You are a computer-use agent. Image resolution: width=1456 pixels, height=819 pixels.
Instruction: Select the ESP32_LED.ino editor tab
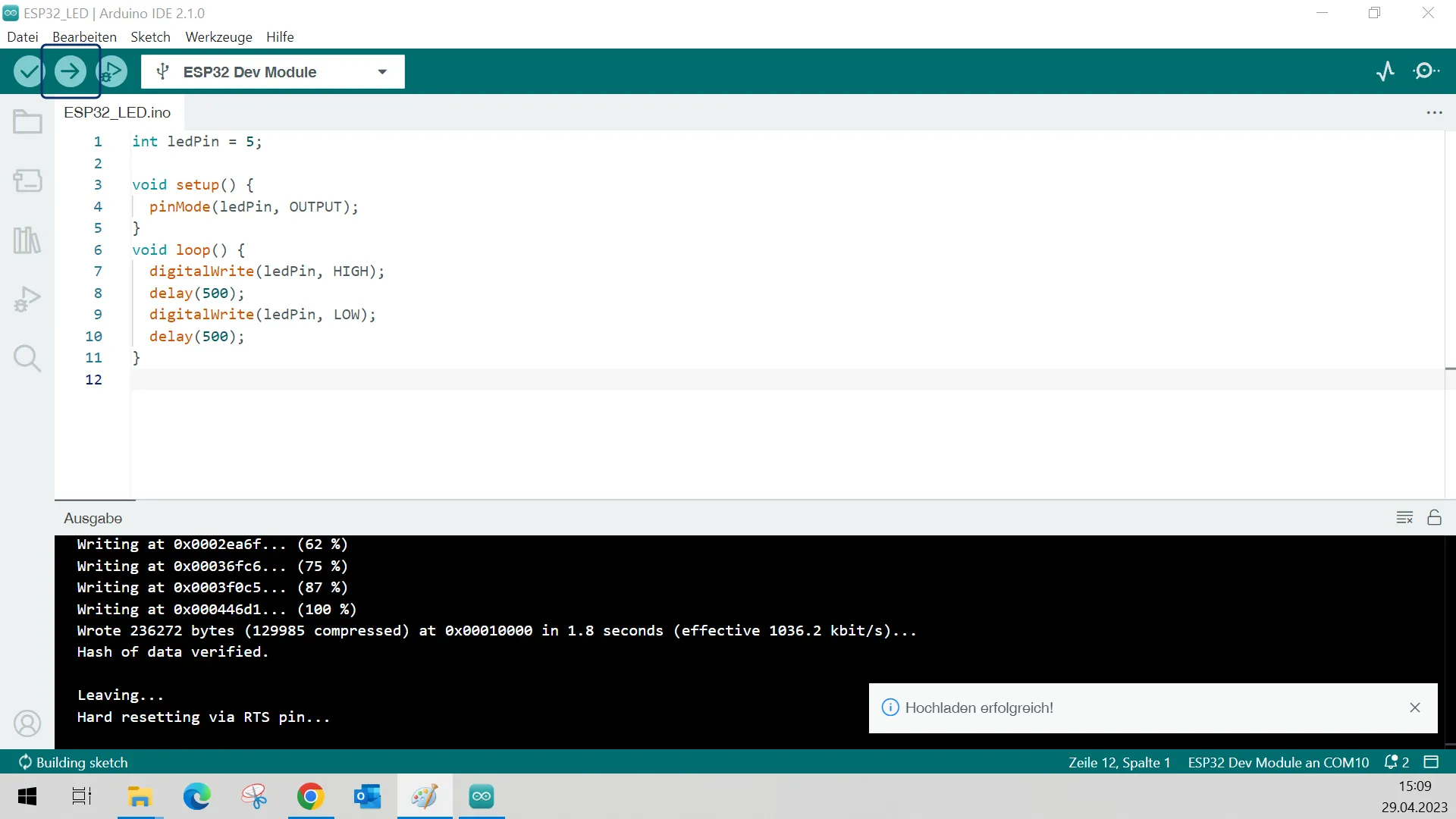click(118, 113)
